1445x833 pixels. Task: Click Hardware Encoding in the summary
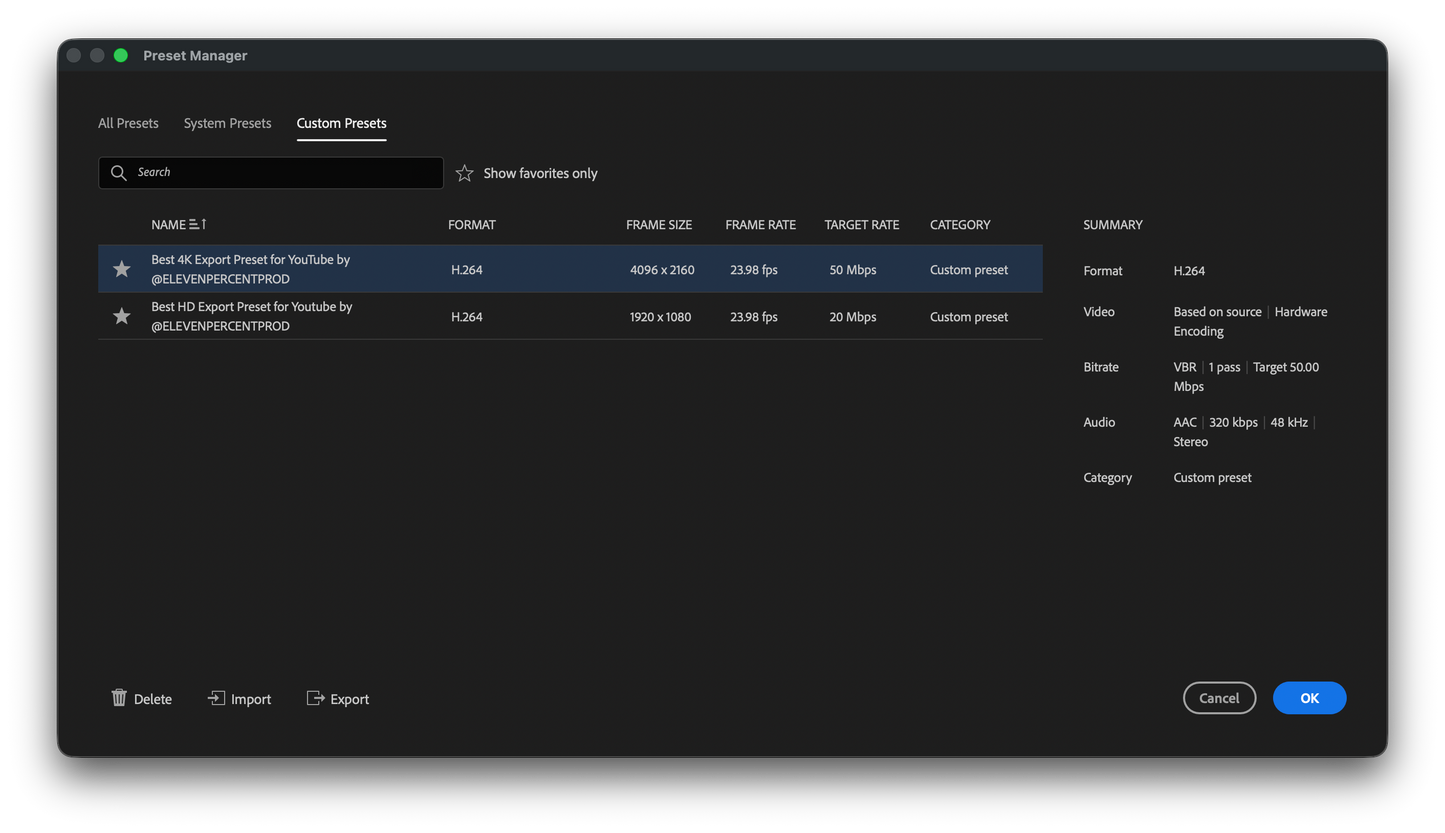point(1250,321)
